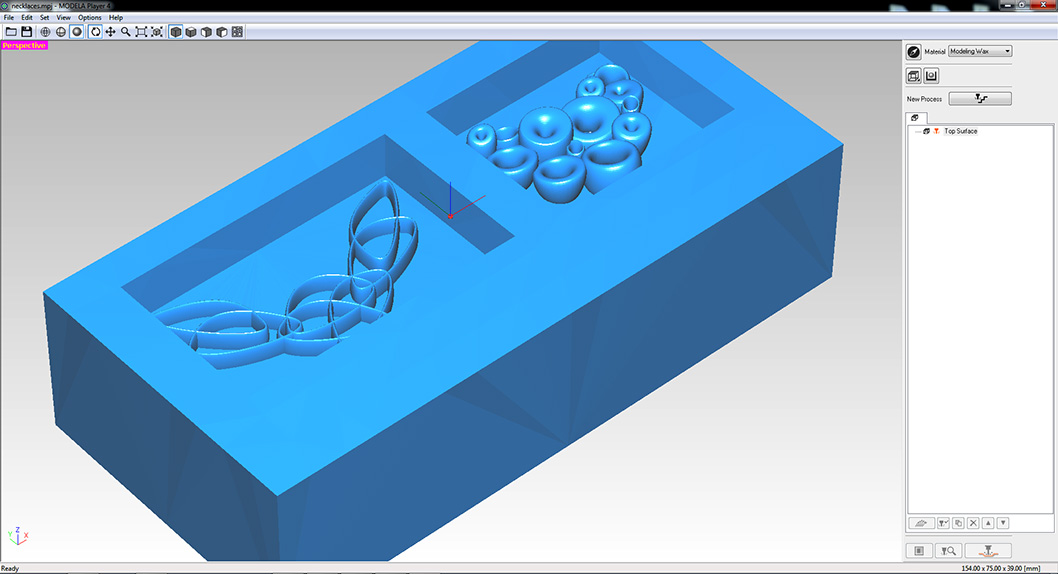Screen dimensions: 1058x574
Task: Open the Edit menu
Action: click(26, 18)
